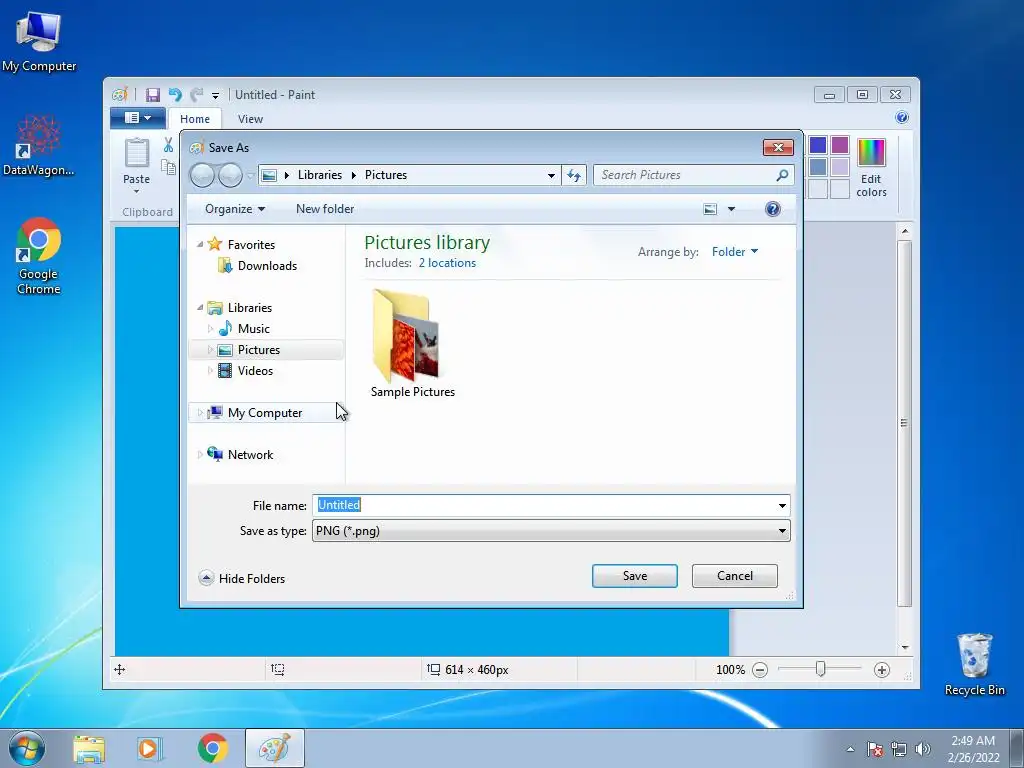Screen dimensions: 1024x768
Task: Click the Forward button in Save As dialog
Action: click(x=230, y=175)
